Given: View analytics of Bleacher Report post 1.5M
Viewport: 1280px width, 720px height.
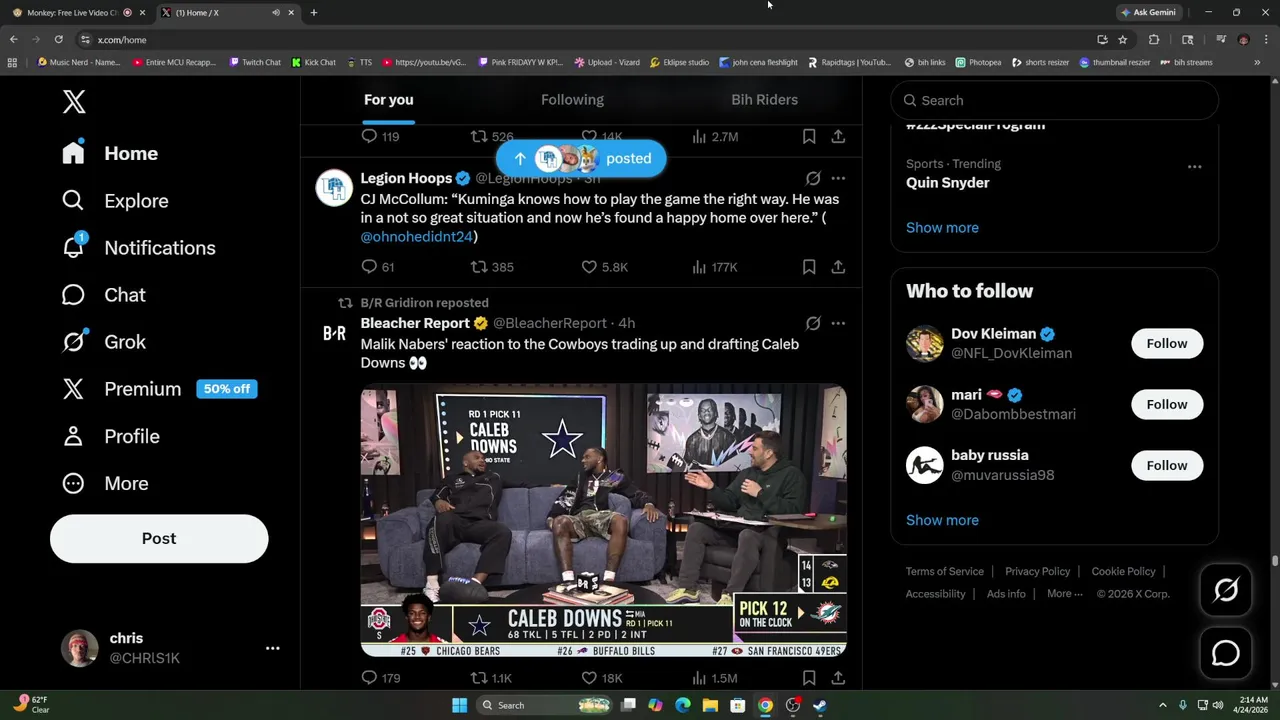Looking at the screenshot, I should click(714, 678).
